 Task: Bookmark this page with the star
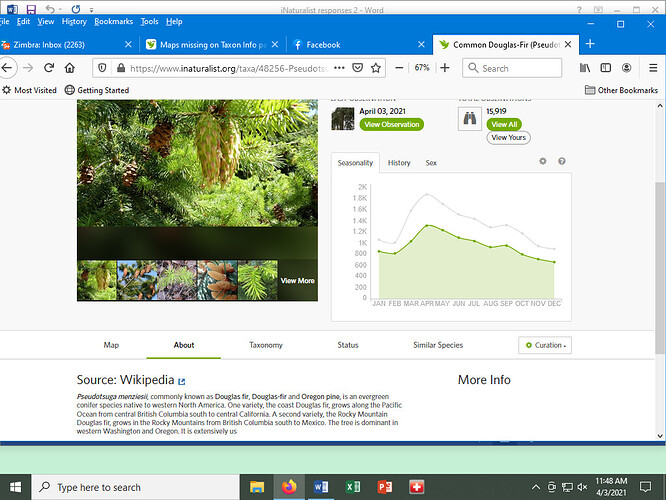click(375, 68)
